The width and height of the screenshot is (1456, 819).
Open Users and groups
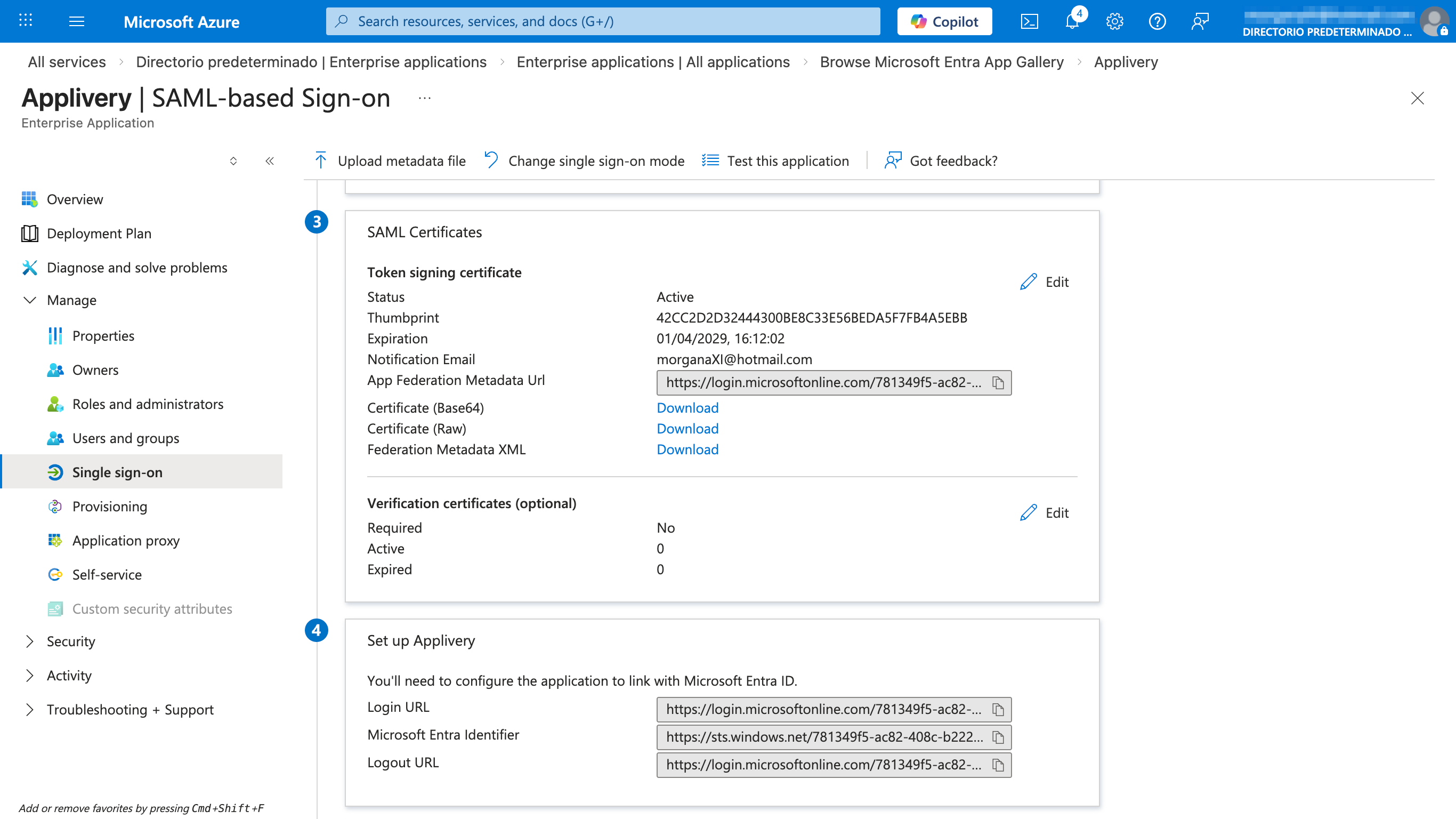tap(125, 438)
